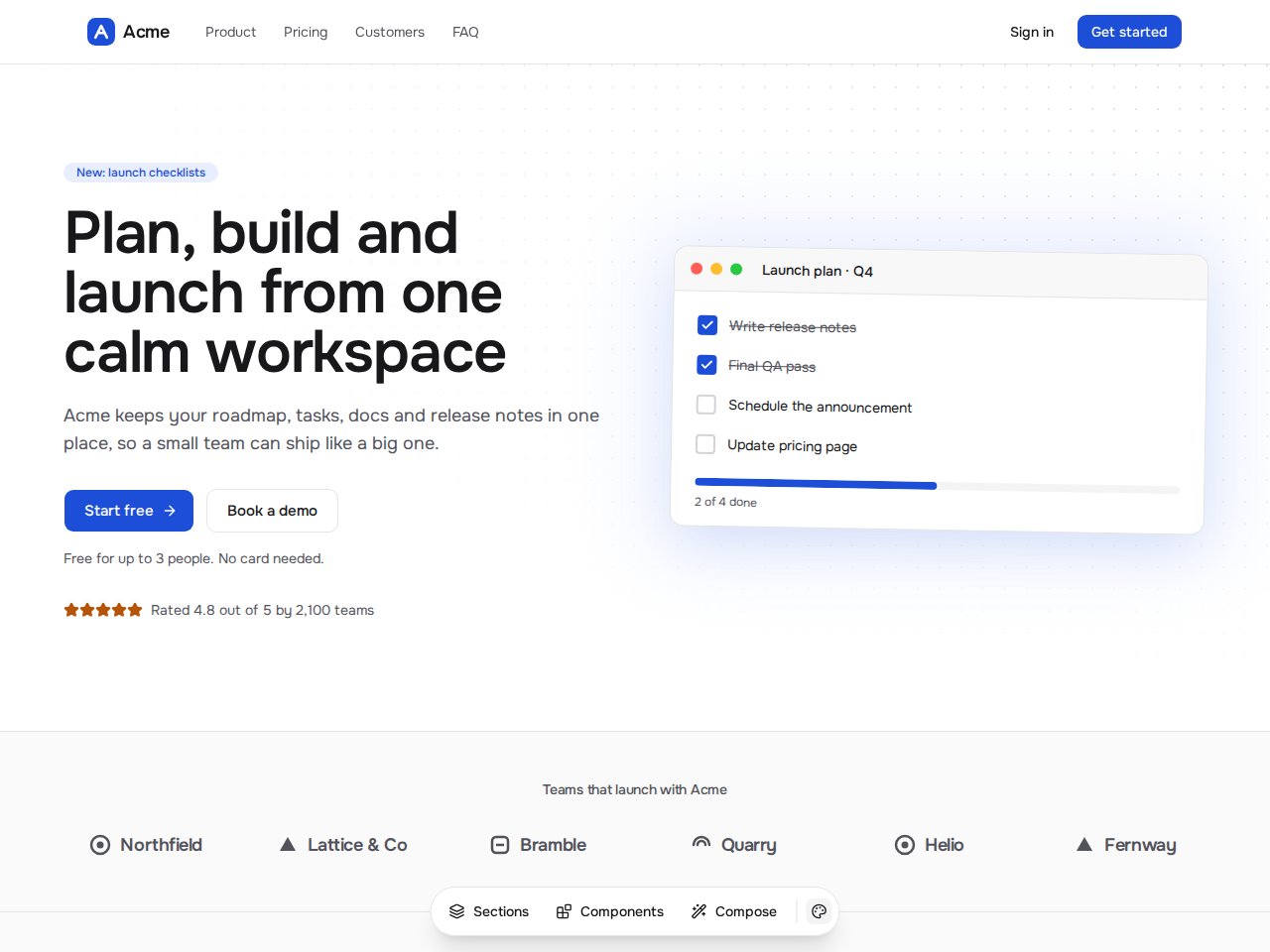Click the New: launch checklists badge
This screenshot has width=1270, height=952.
141,173
